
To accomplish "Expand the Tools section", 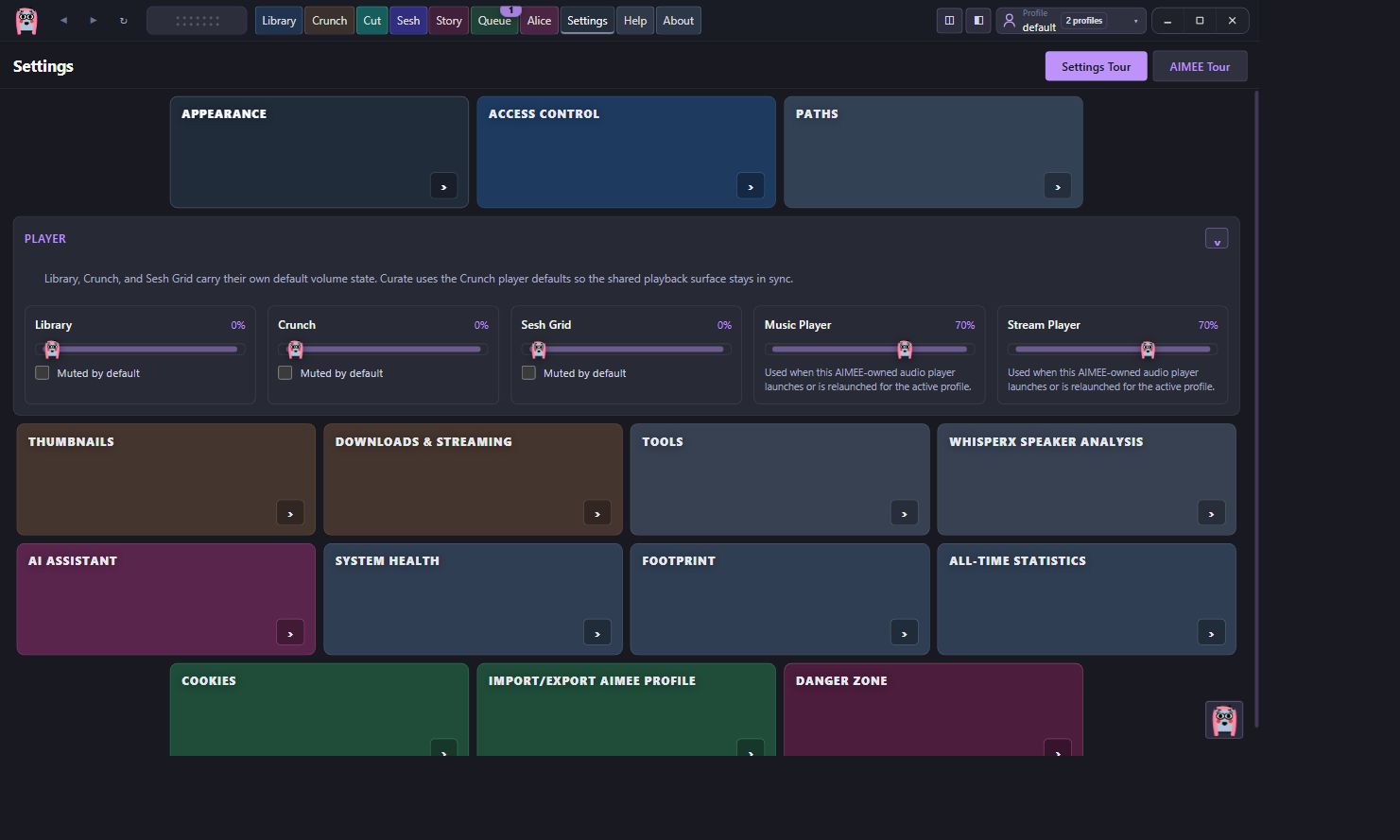I will point(905,513).
